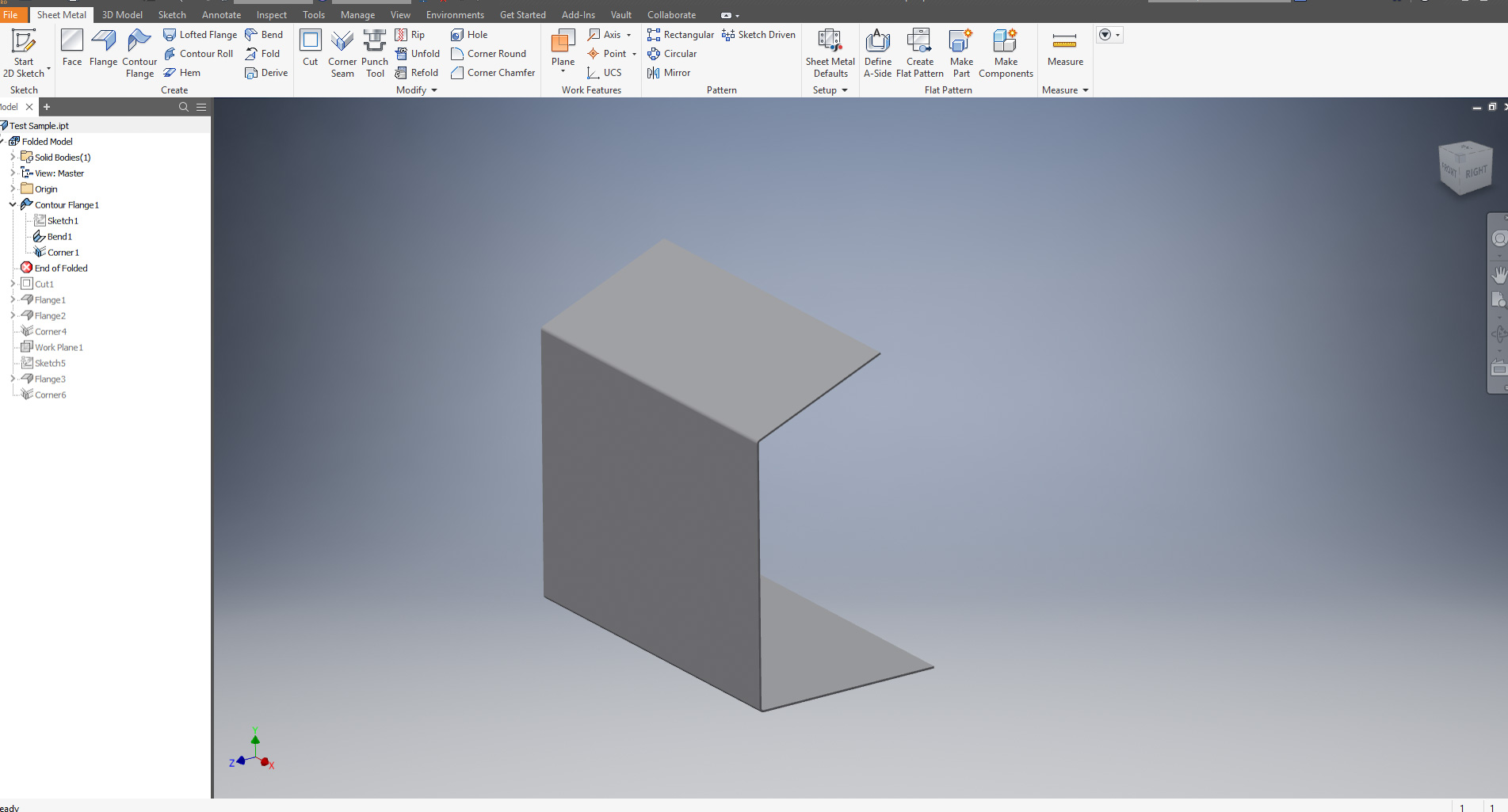Screen dimensions: 1508x812
Task: Click Create Flat Pattern
Action: pyautogui.click(x=919, y=53)
